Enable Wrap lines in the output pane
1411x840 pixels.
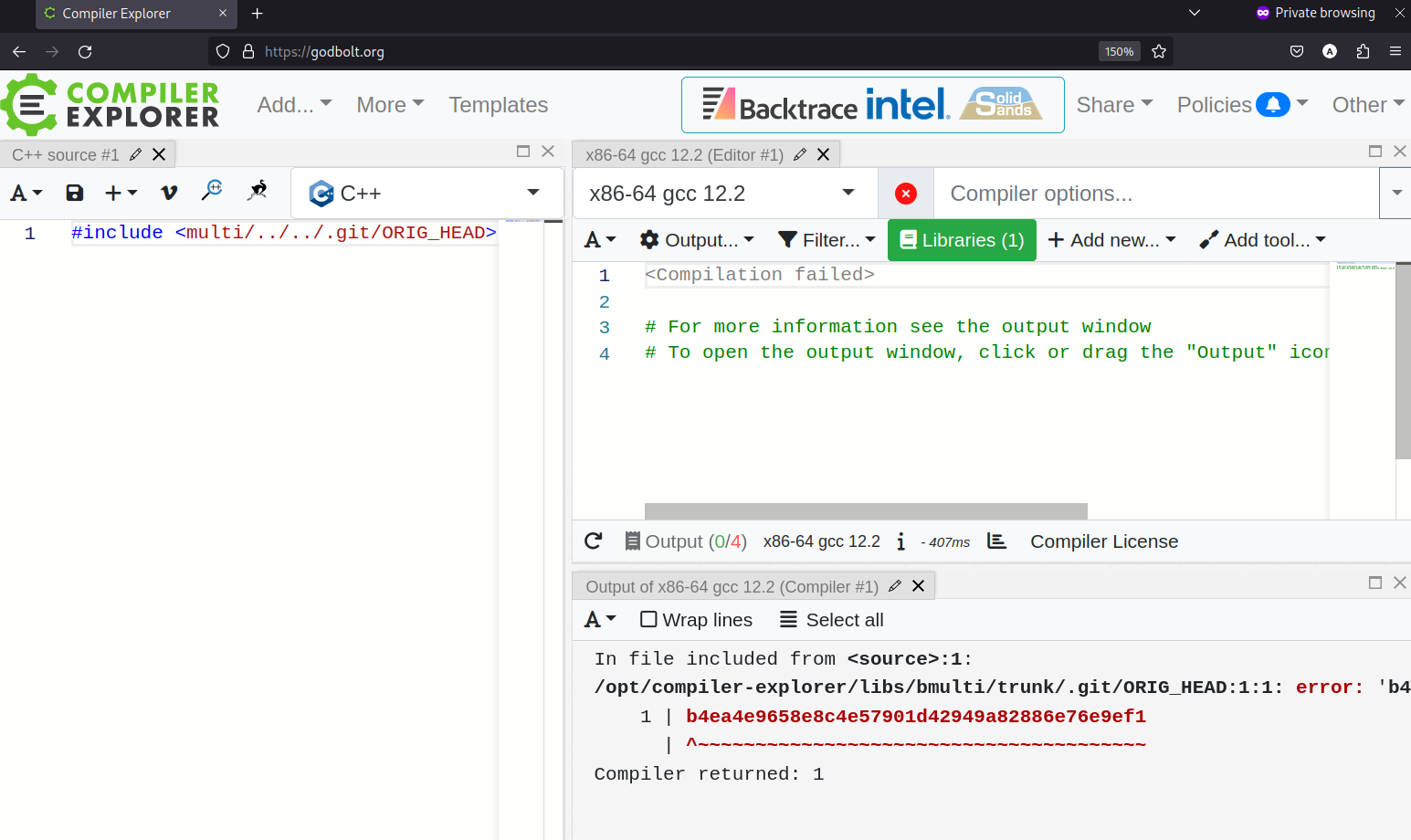(649, 619)
